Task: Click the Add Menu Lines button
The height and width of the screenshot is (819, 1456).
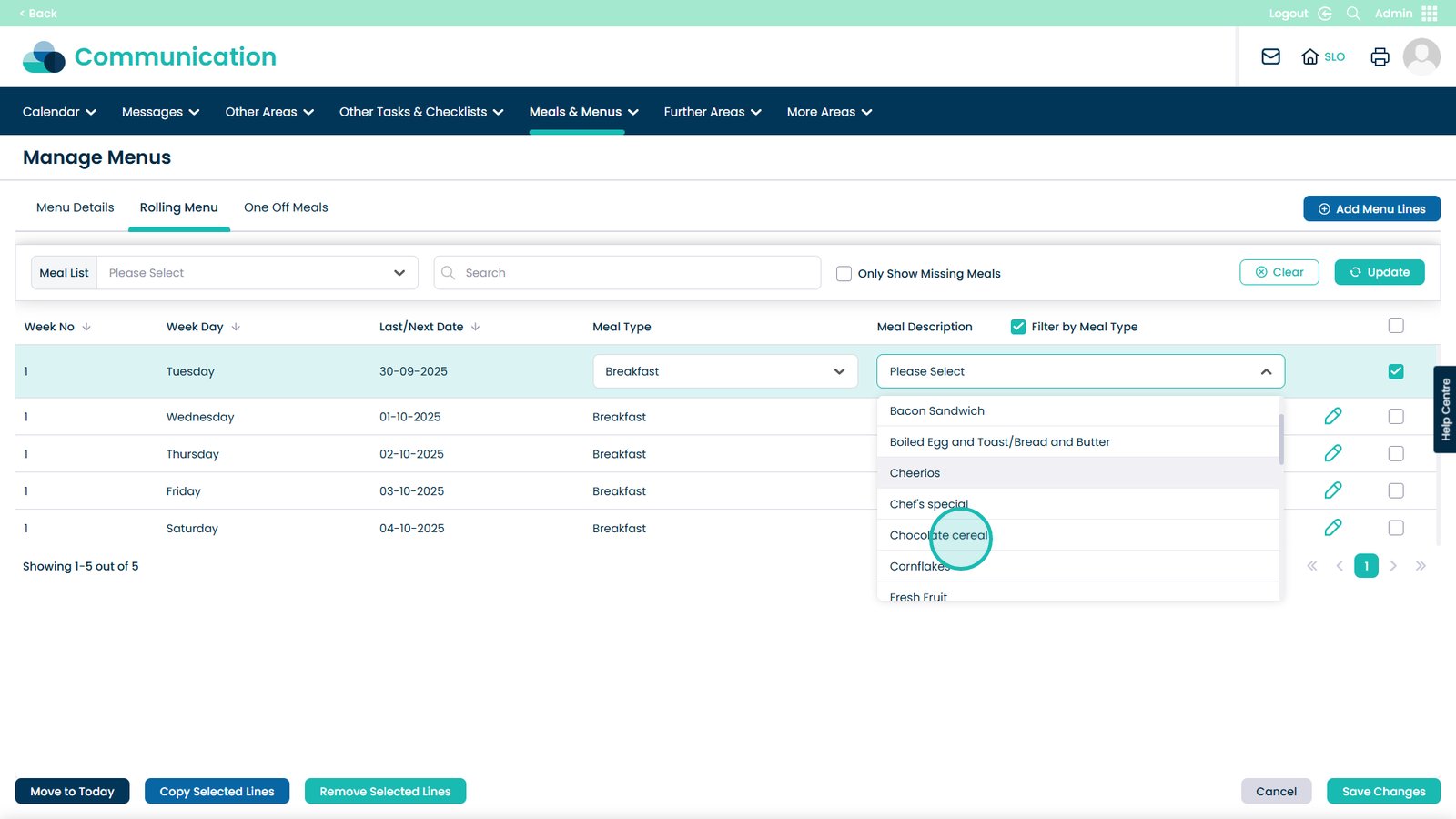Action: click(1371, 208)
